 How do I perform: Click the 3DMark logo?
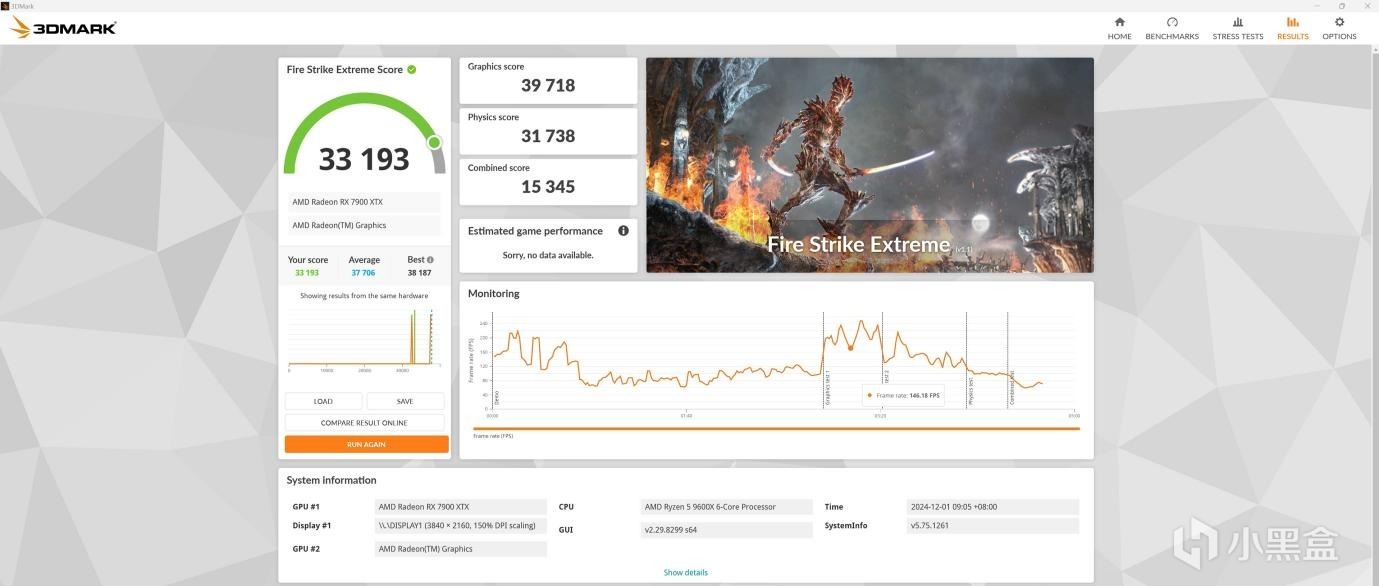point(63,27)
